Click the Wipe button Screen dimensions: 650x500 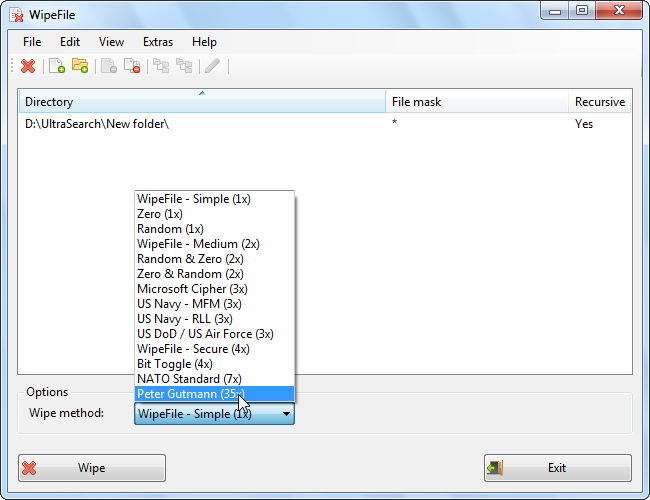point(92,468)
